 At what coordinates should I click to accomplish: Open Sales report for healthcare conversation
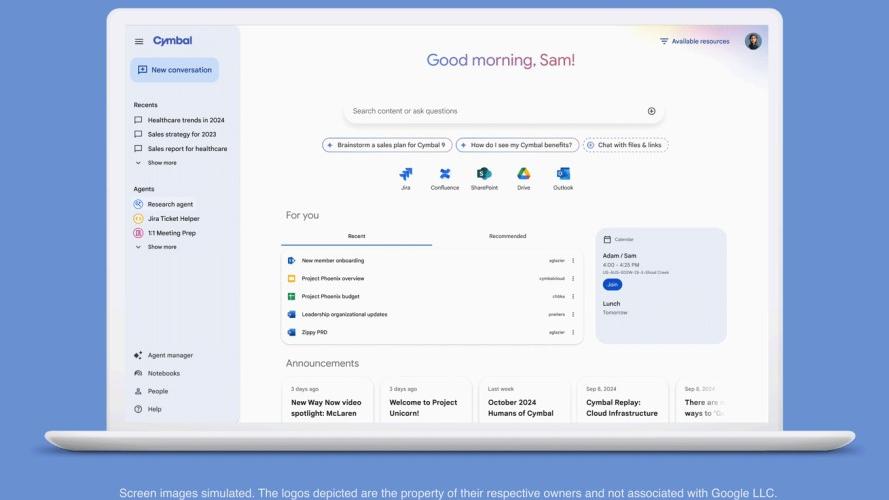180,149
